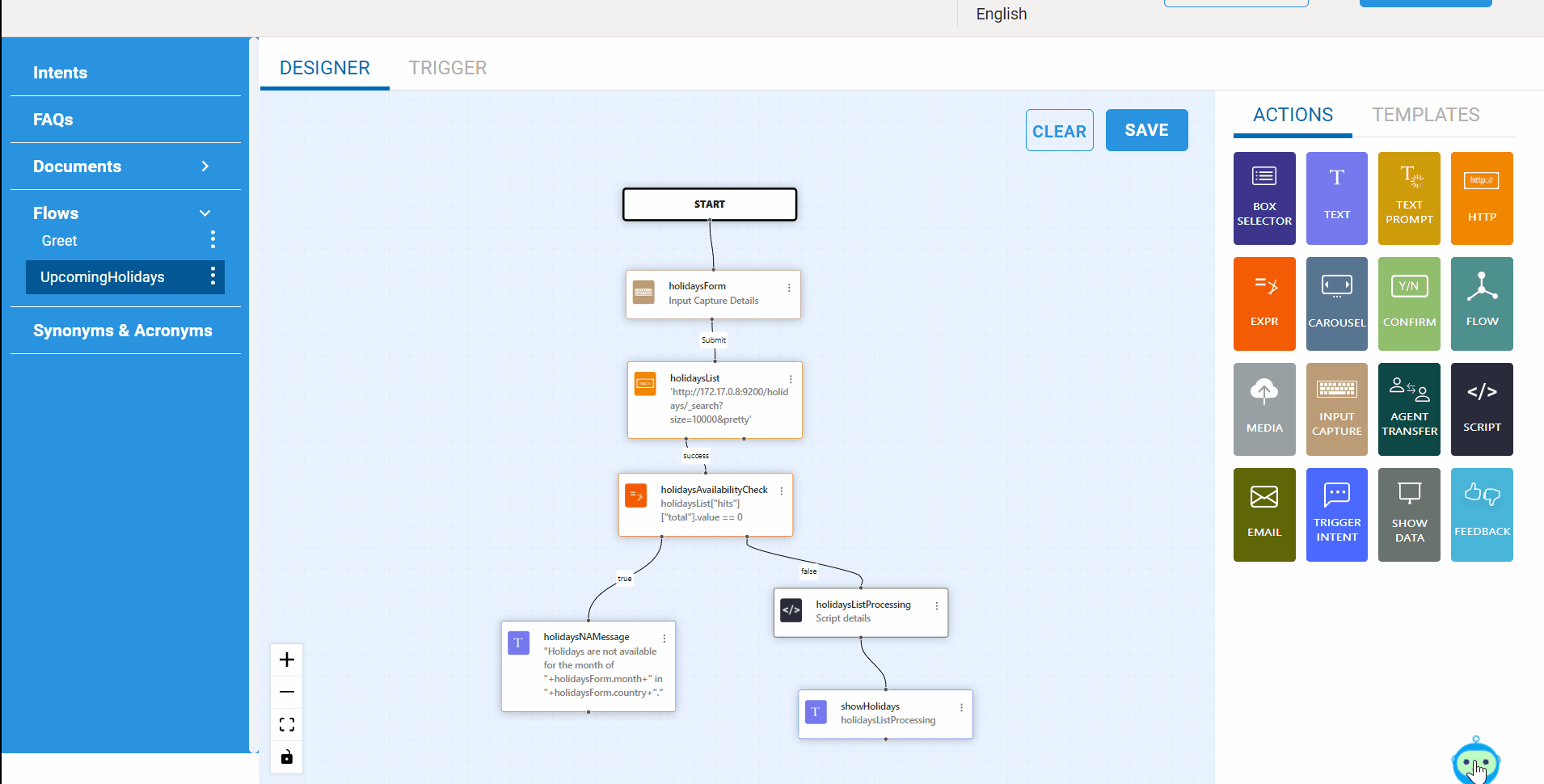Toggle the canvas lock button
The width and height of the screenshot is (1544, 784).
click(x=287, y=757)
